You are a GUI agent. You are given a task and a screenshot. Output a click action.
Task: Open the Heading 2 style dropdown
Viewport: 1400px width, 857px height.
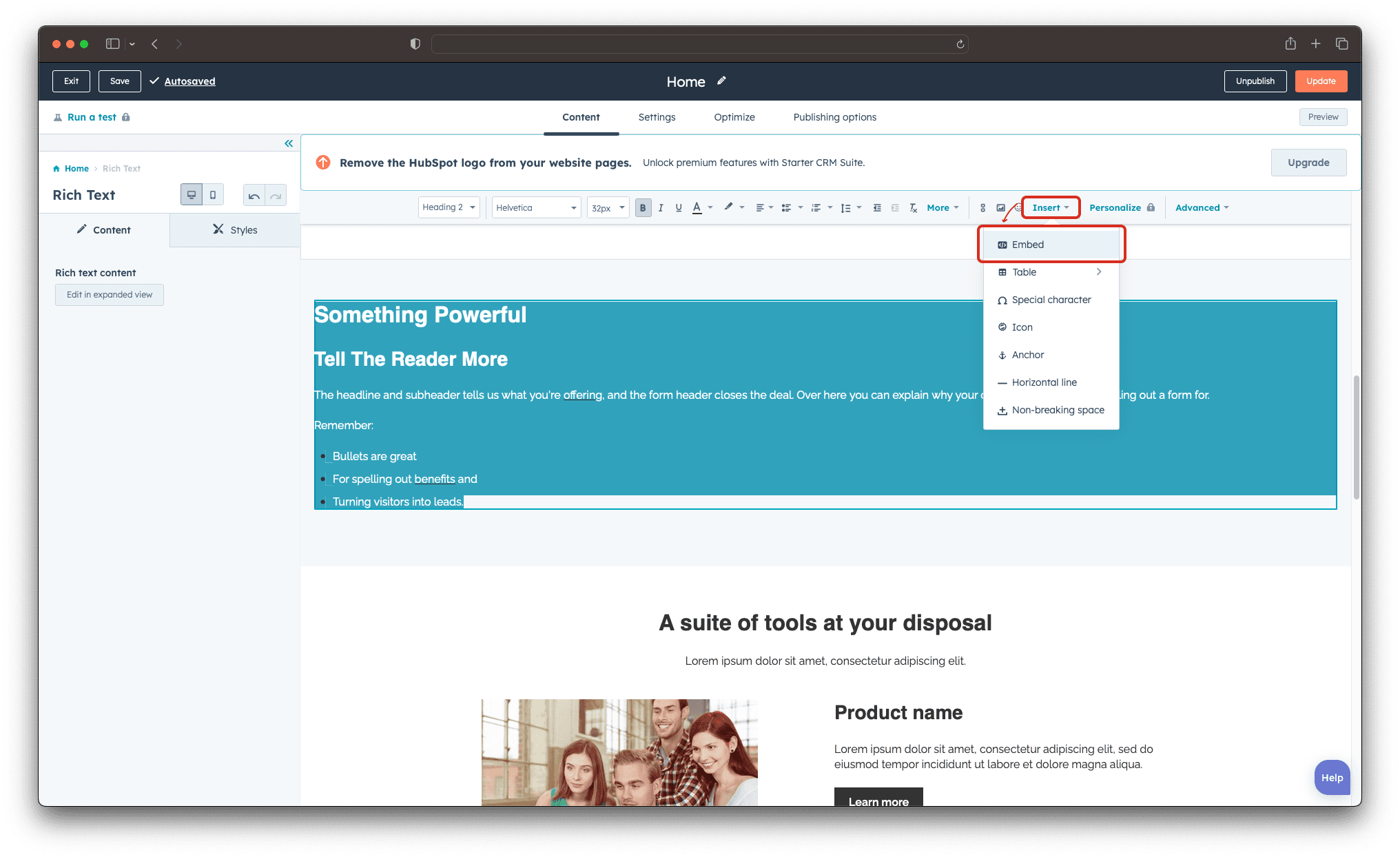click(448, 207)
